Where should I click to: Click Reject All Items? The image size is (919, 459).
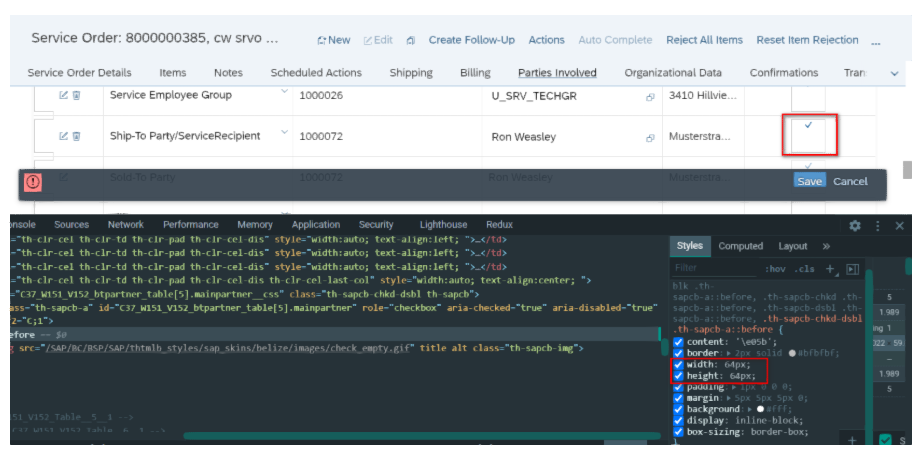704,40
